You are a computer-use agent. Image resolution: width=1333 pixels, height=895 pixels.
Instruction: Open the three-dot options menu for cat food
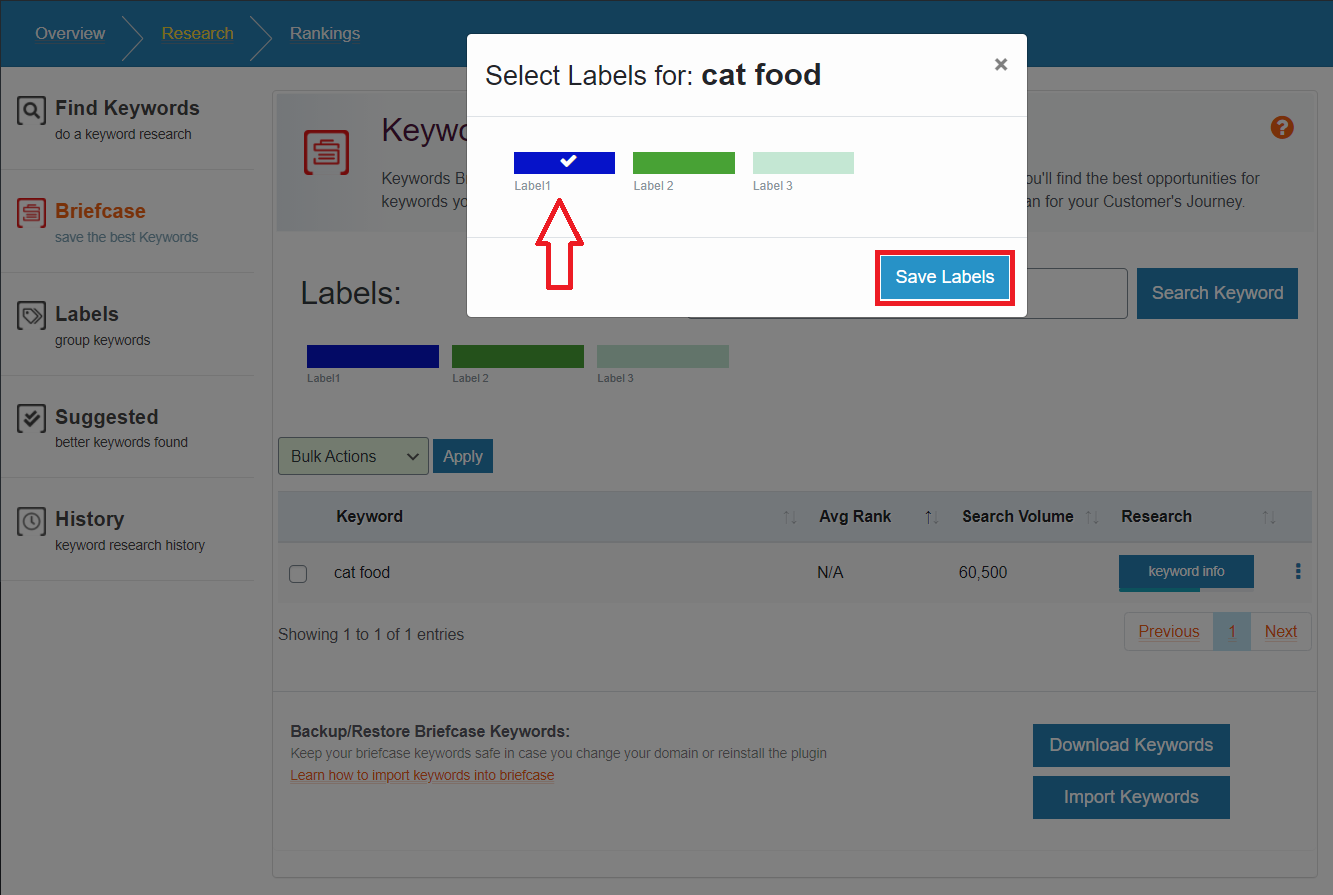(x=1298, y=571)
